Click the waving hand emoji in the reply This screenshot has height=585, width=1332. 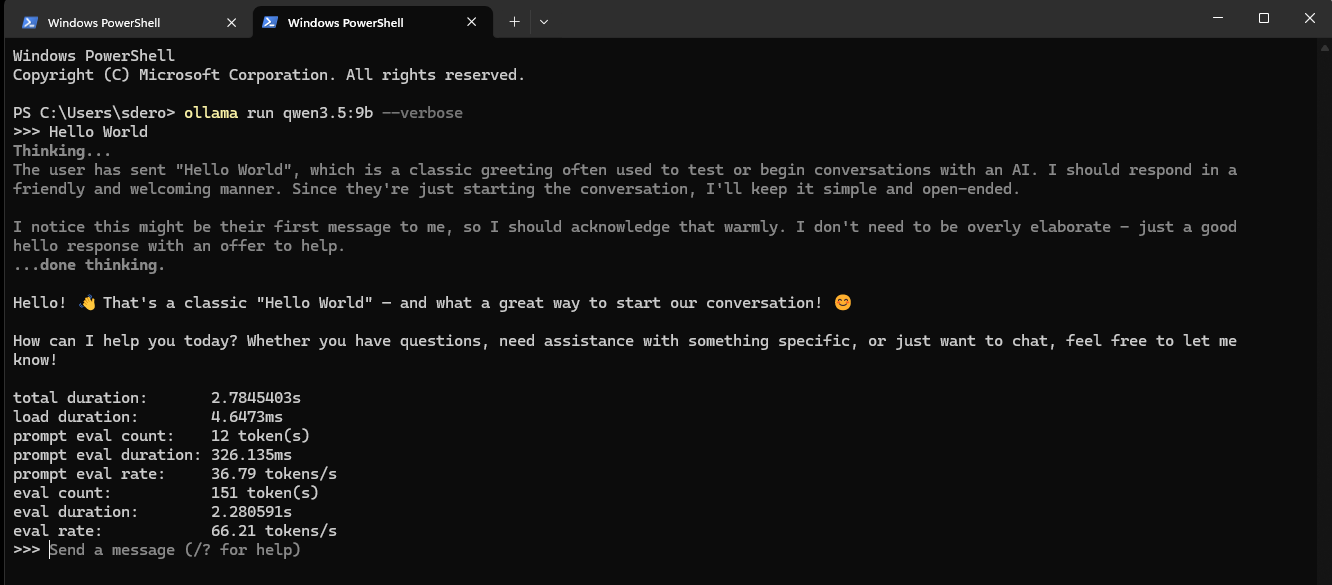[88, 303]
